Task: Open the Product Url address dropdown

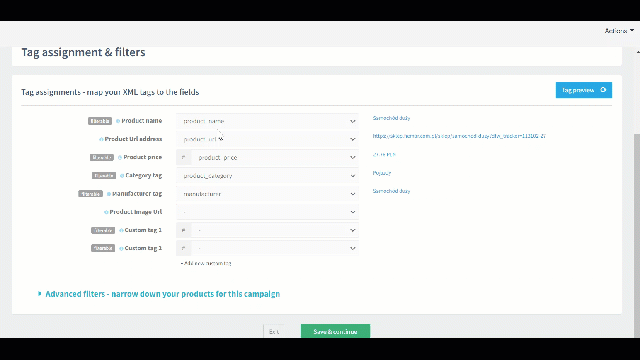Action: coord(267,139)
